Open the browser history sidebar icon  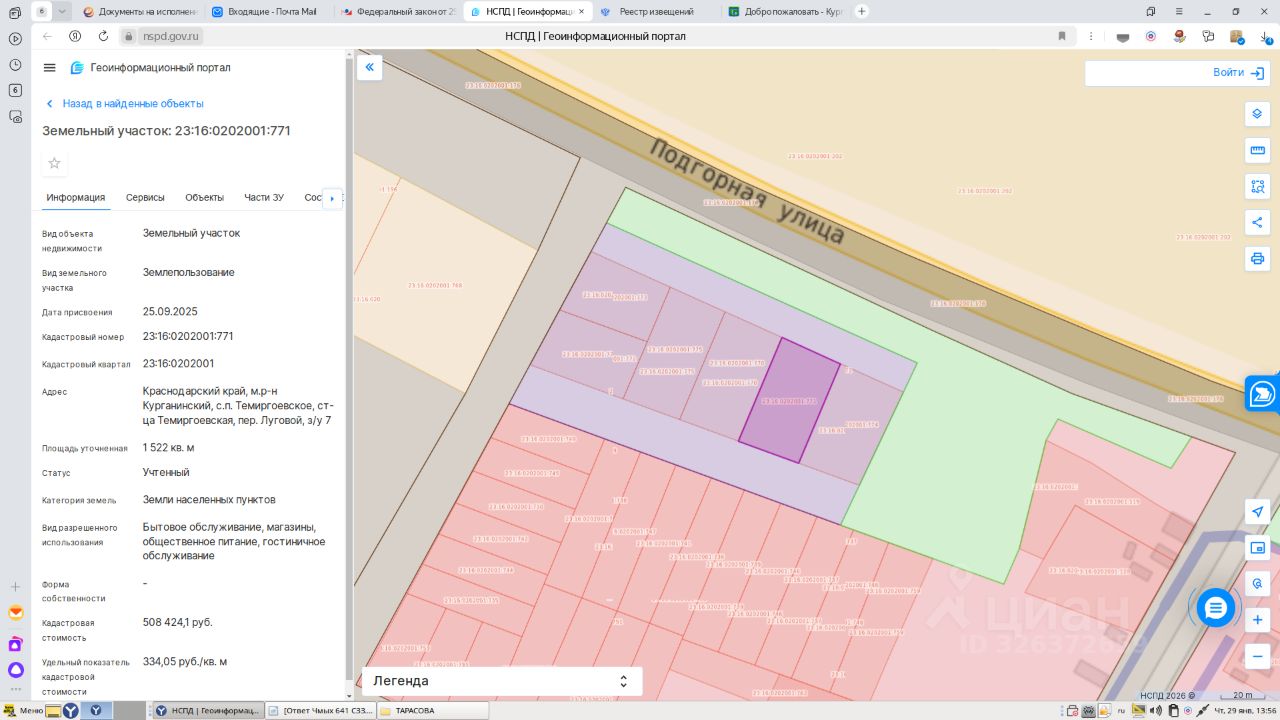[15, 65]
